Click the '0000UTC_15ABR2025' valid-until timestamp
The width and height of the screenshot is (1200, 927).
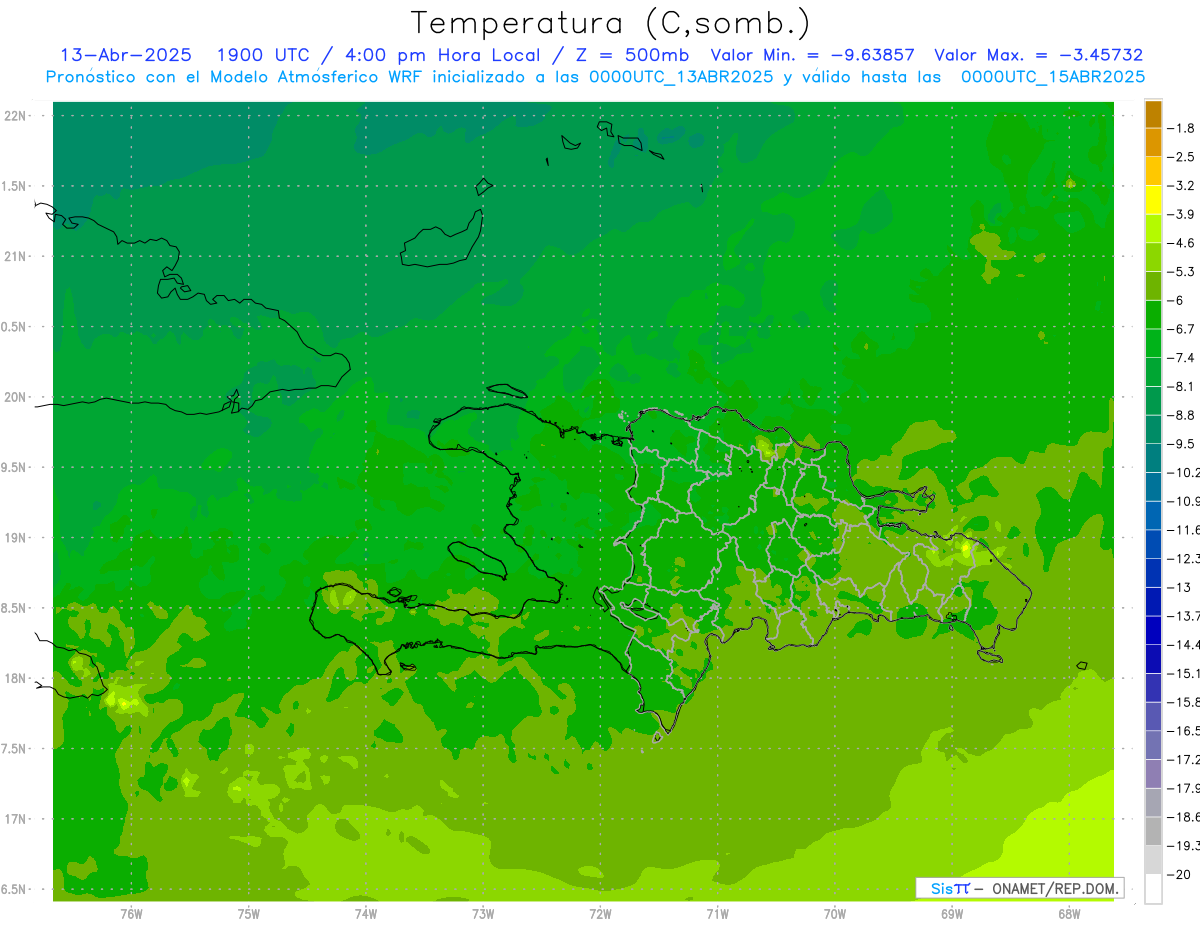[x=1052, y=77]
